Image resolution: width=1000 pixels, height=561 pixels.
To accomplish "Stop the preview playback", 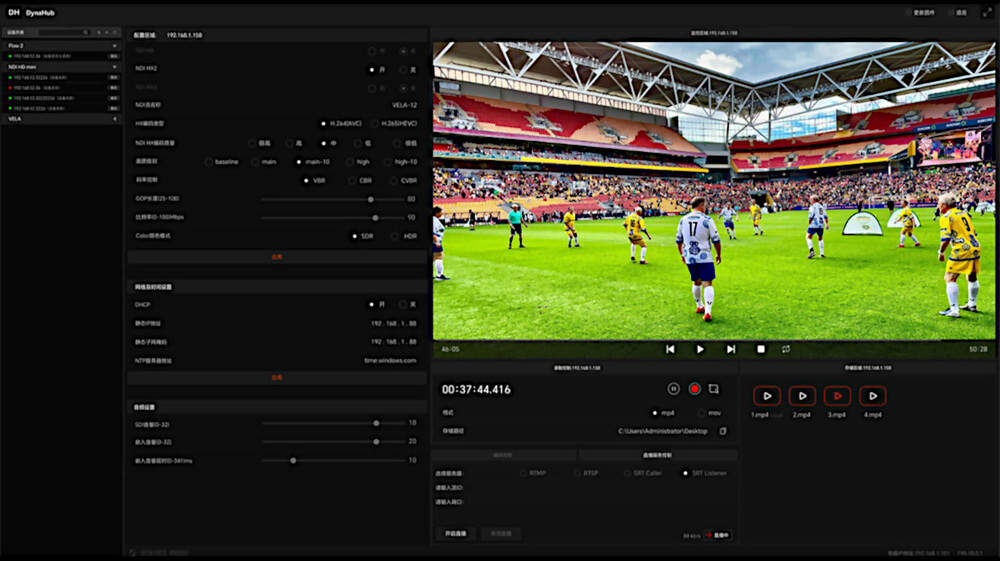I will (761, 349).
